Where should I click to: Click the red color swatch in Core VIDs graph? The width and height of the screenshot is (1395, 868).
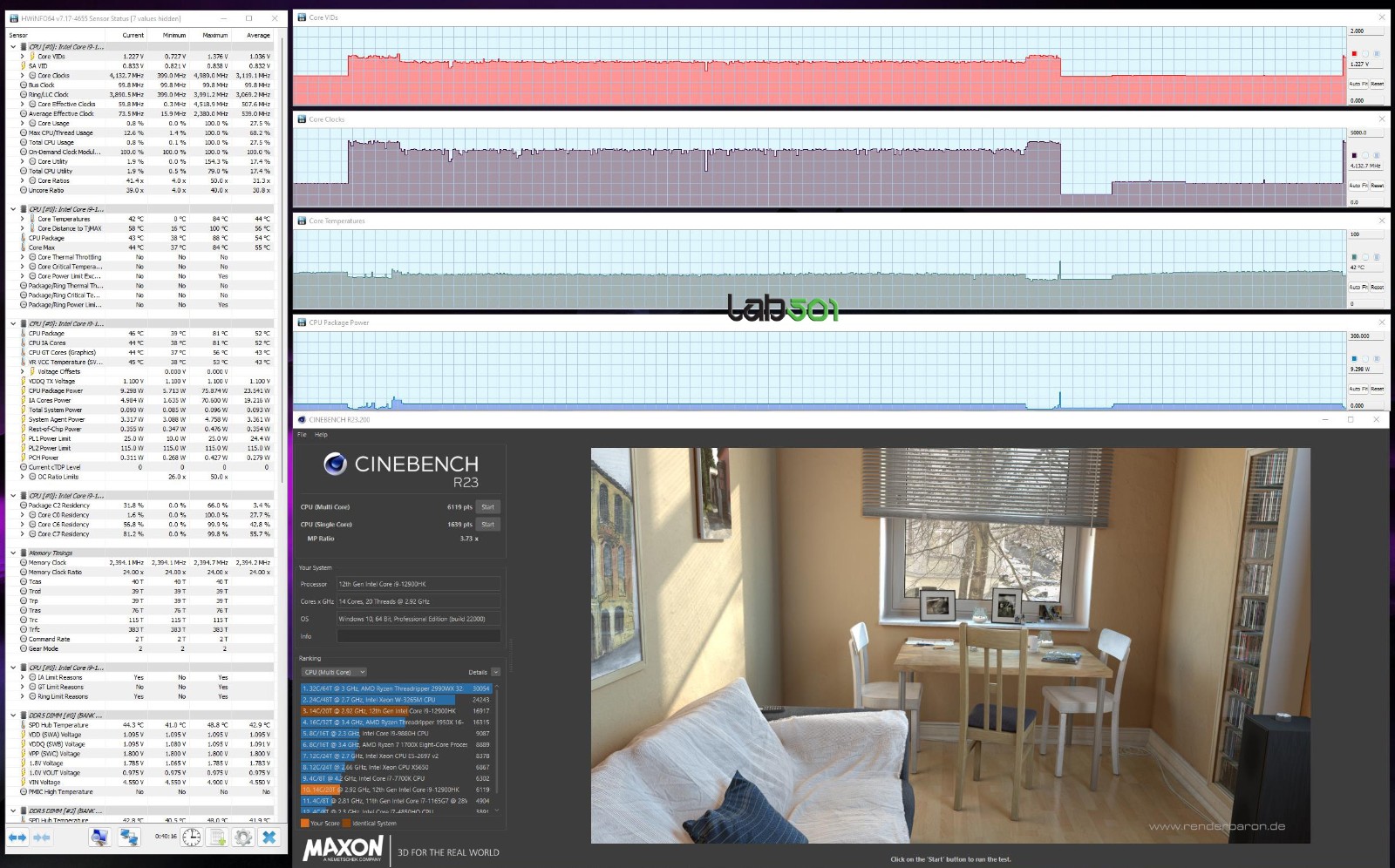tap(1354, 54)
